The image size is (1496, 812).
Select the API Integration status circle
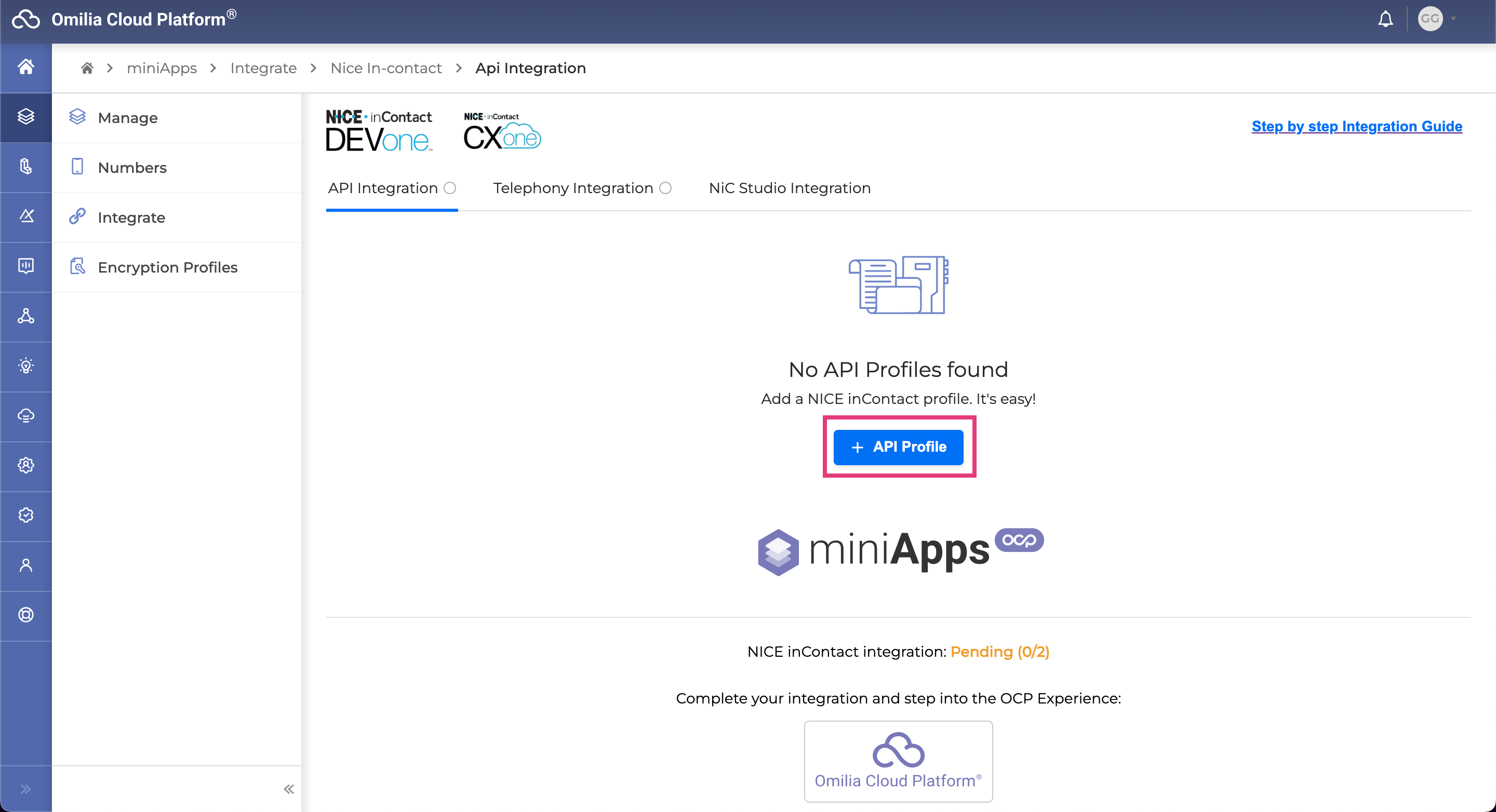tap(450, 188)
